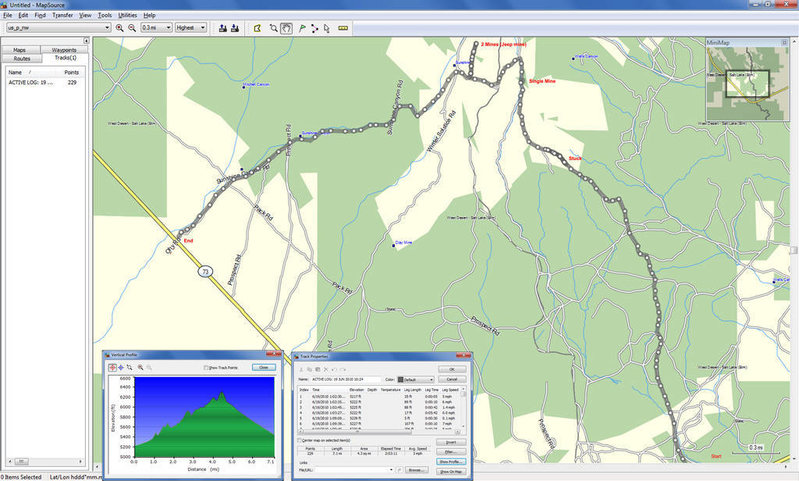This screenshot has width=799, height=481.
Task: Open the Utilities menu
Action: click(127, 15)
